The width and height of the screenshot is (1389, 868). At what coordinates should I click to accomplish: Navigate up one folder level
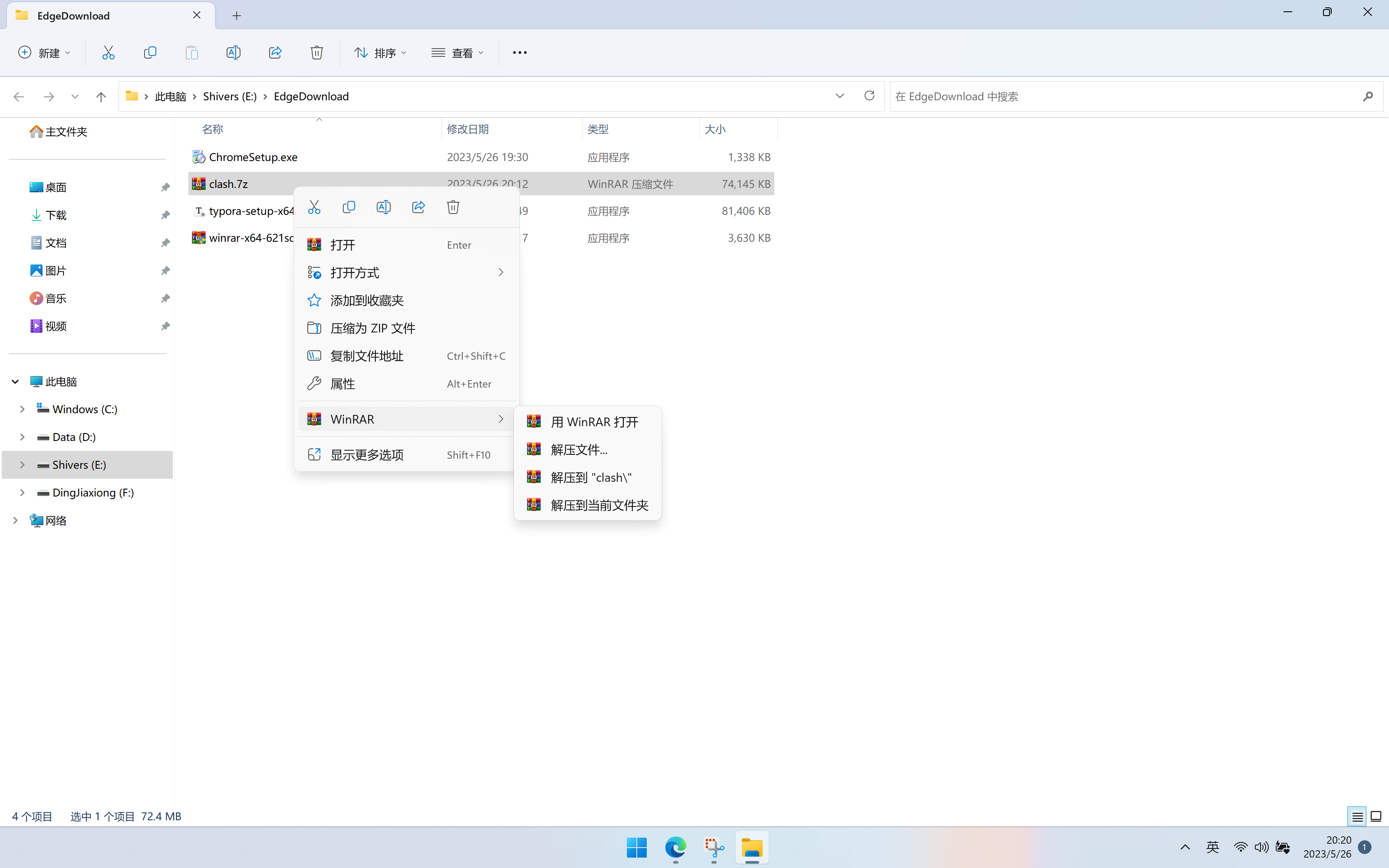[101, 96]
